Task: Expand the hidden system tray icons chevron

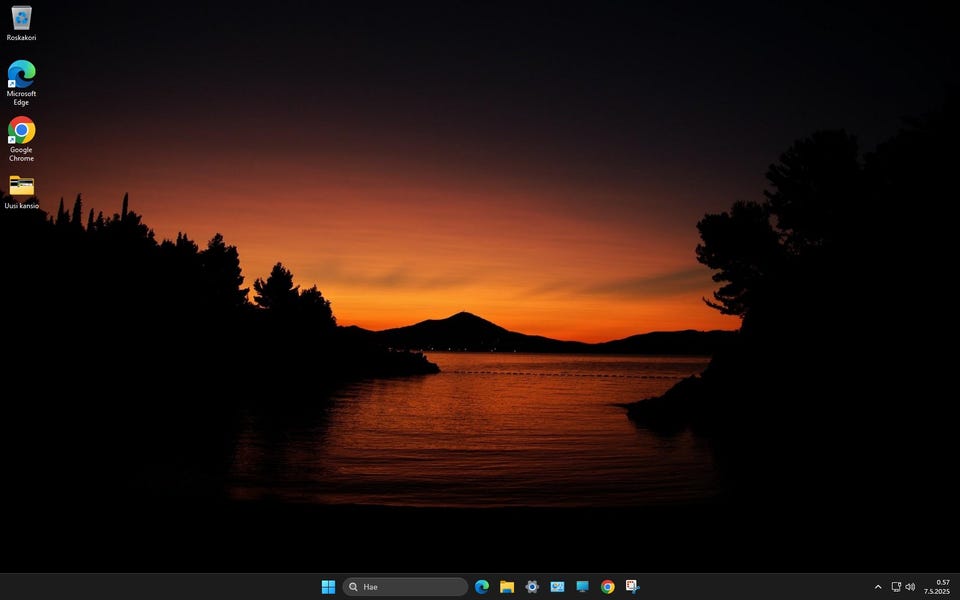Action: point(878,587)
